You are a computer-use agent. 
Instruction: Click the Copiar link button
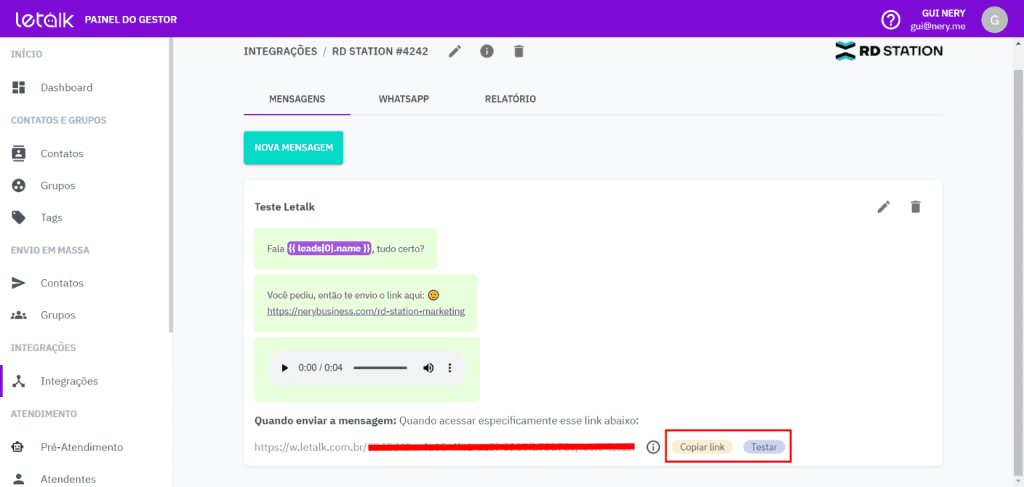[702, 447]
